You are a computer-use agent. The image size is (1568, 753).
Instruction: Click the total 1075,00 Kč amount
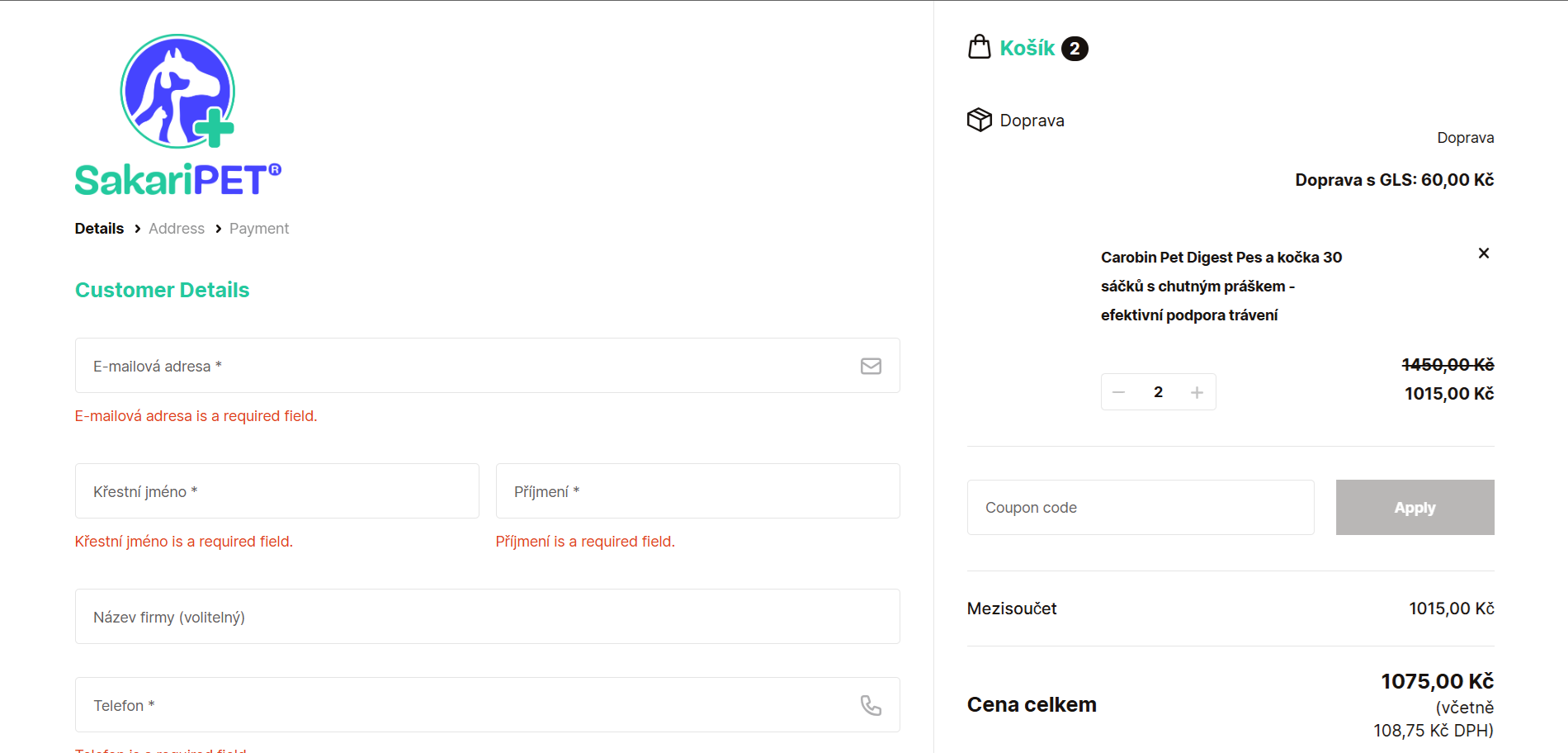coord(1438,681)
